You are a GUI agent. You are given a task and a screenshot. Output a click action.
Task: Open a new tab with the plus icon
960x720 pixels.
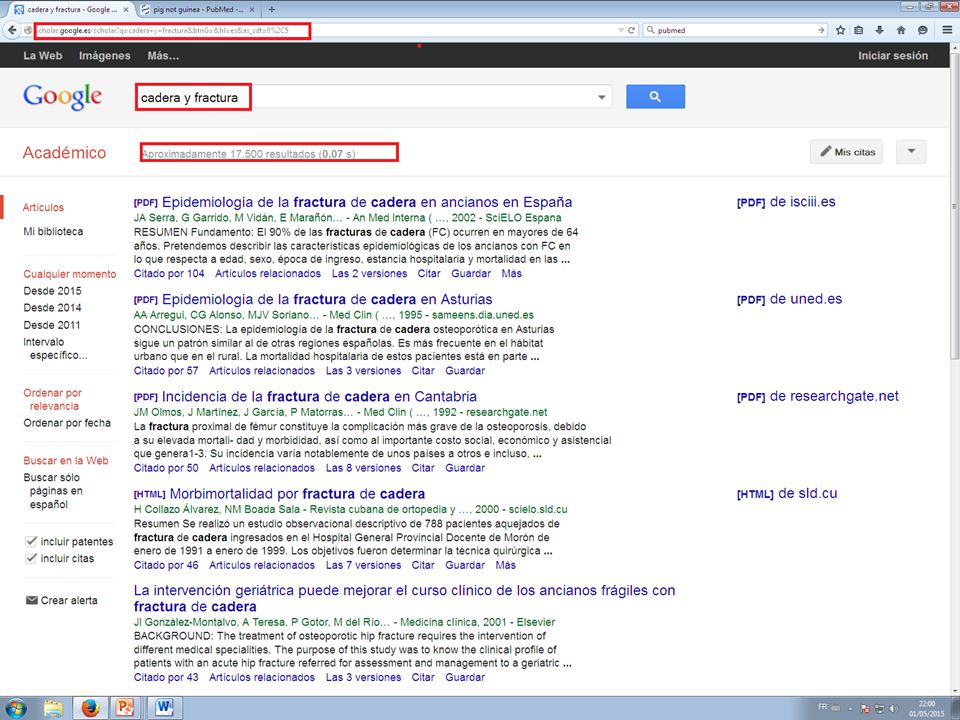272,9
